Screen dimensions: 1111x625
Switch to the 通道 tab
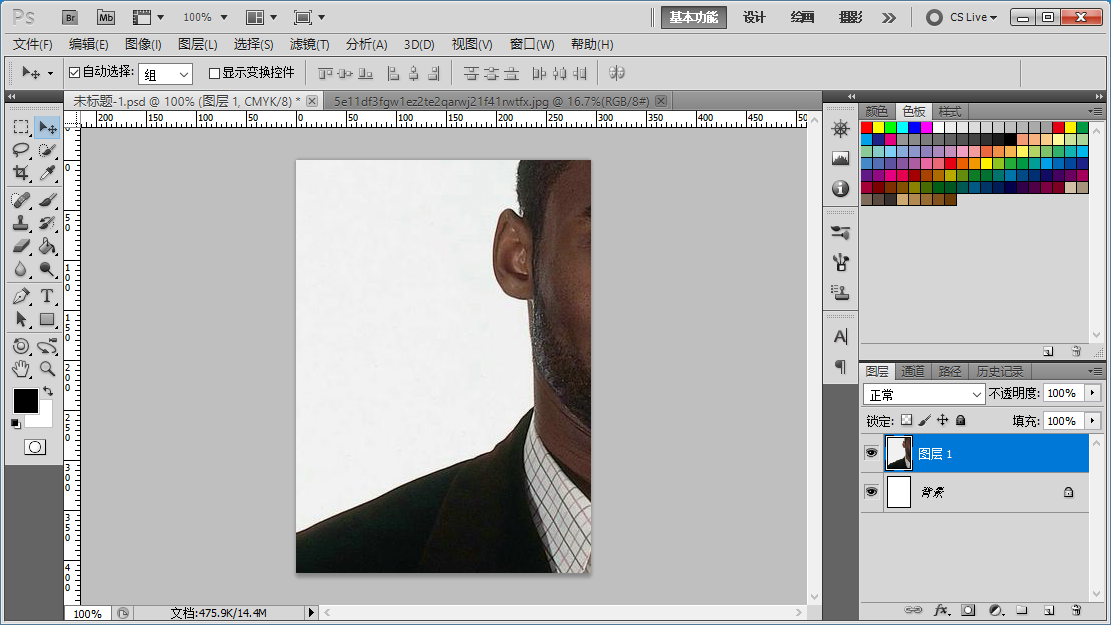click(x=913, y=371)
